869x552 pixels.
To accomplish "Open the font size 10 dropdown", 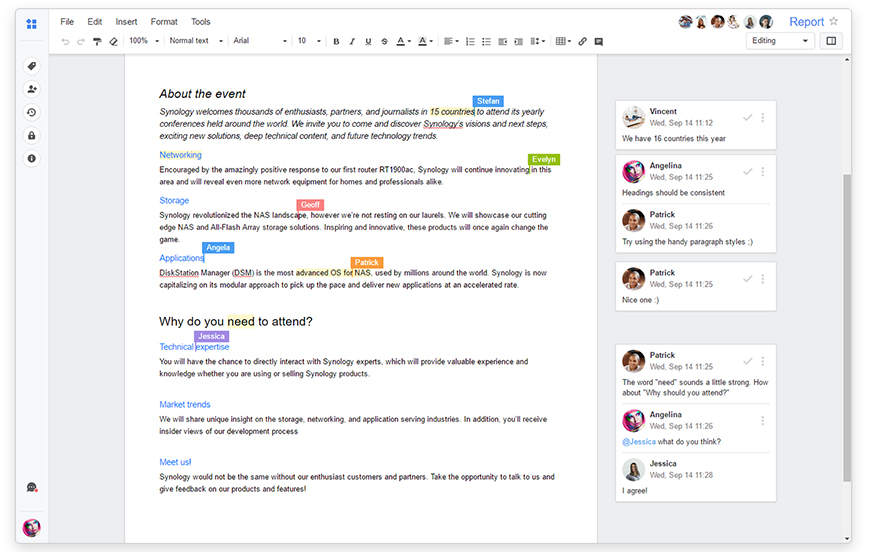I will click(x=309, y=41).
